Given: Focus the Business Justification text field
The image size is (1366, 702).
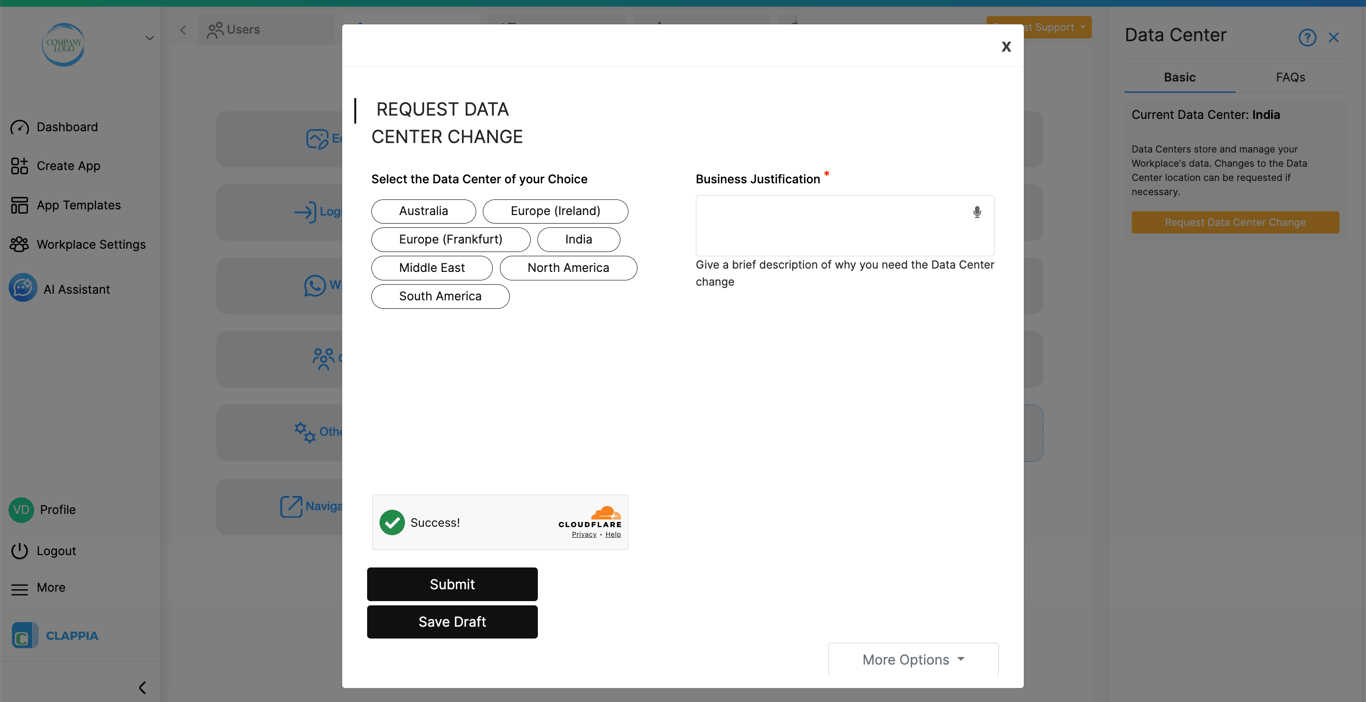Looking at the screenshot, I should tap(845, 225).
